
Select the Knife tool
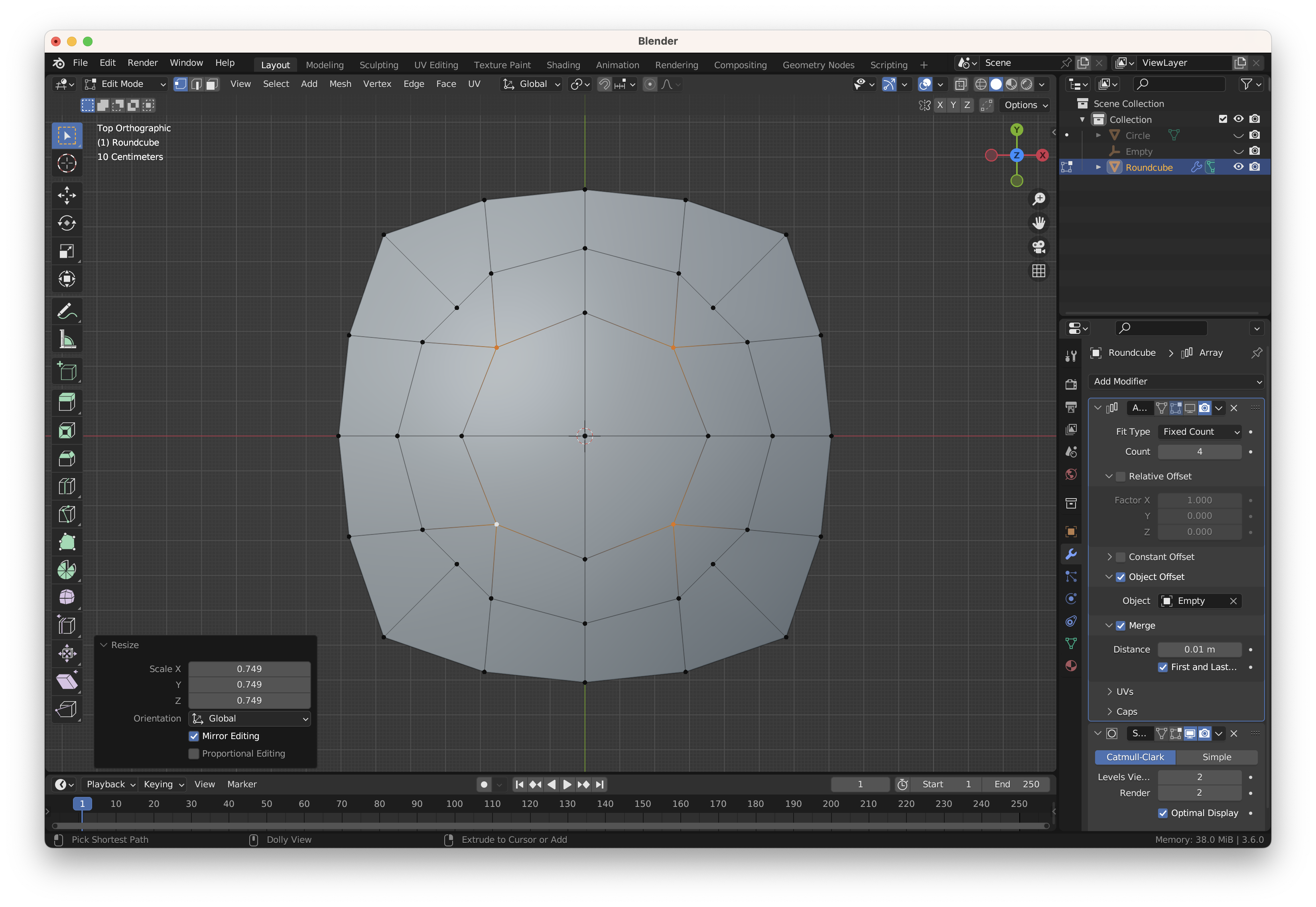[67, 514]
